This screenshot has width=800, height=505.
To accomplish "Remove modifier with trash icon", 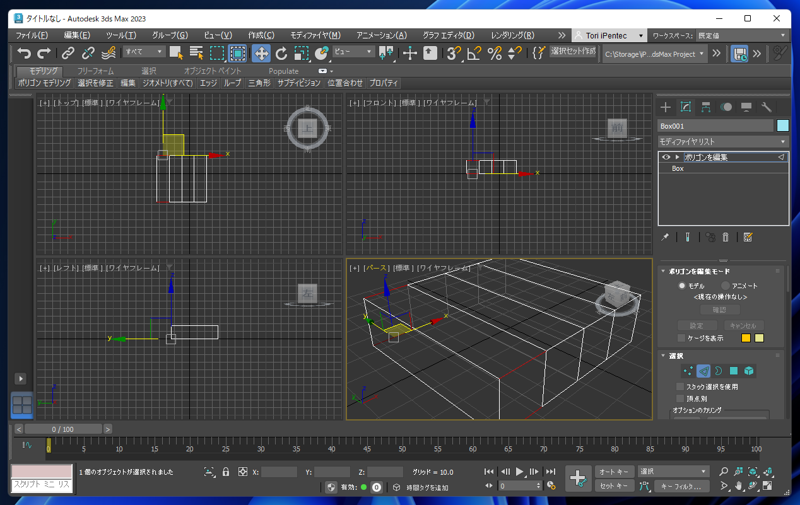I will (x=726, y=237).
